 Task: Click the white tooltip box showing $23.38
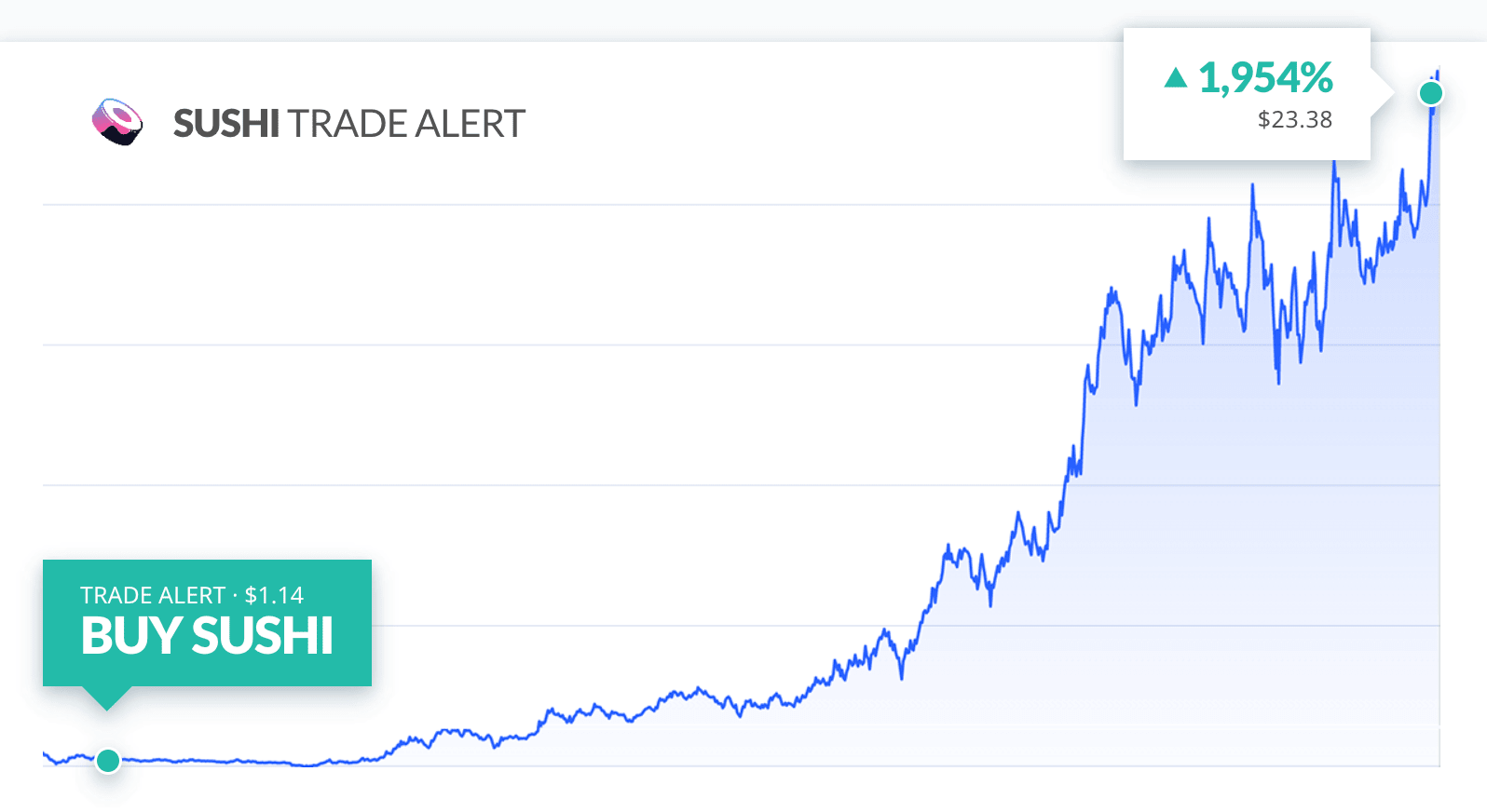point(1247,94)
